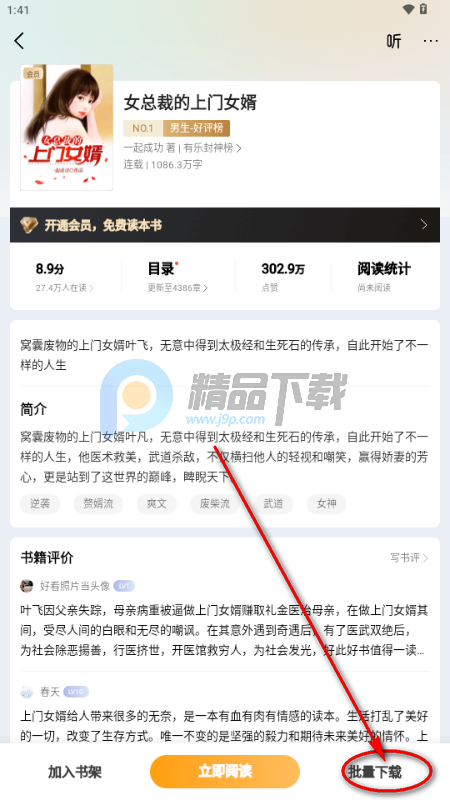Viewport: 450px width, 800px height.
Task: Tap the NO.1 男生-好评榜 ranking badge
Action: tap(177, 128)
